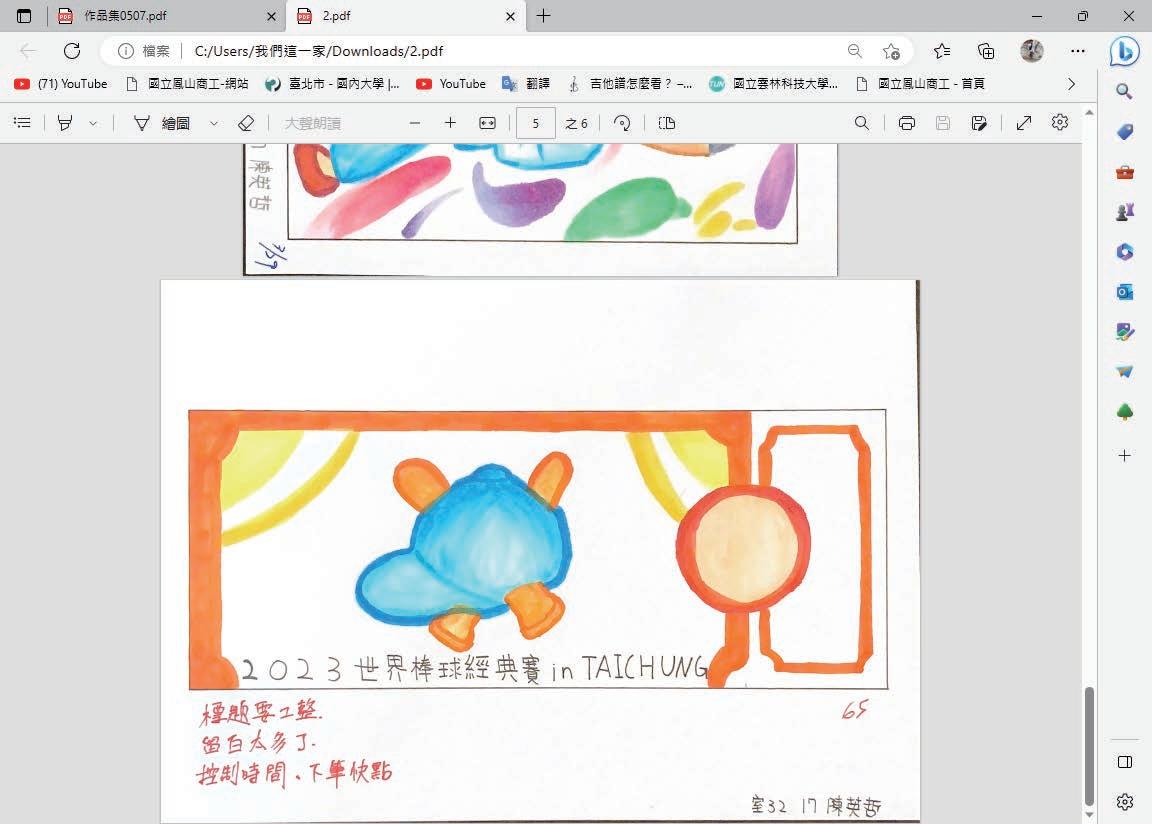Image resolution: width=1152 pixels, height=824 pixels.
Task: Open the second YouTube bookmark
Action: [451, 84]
